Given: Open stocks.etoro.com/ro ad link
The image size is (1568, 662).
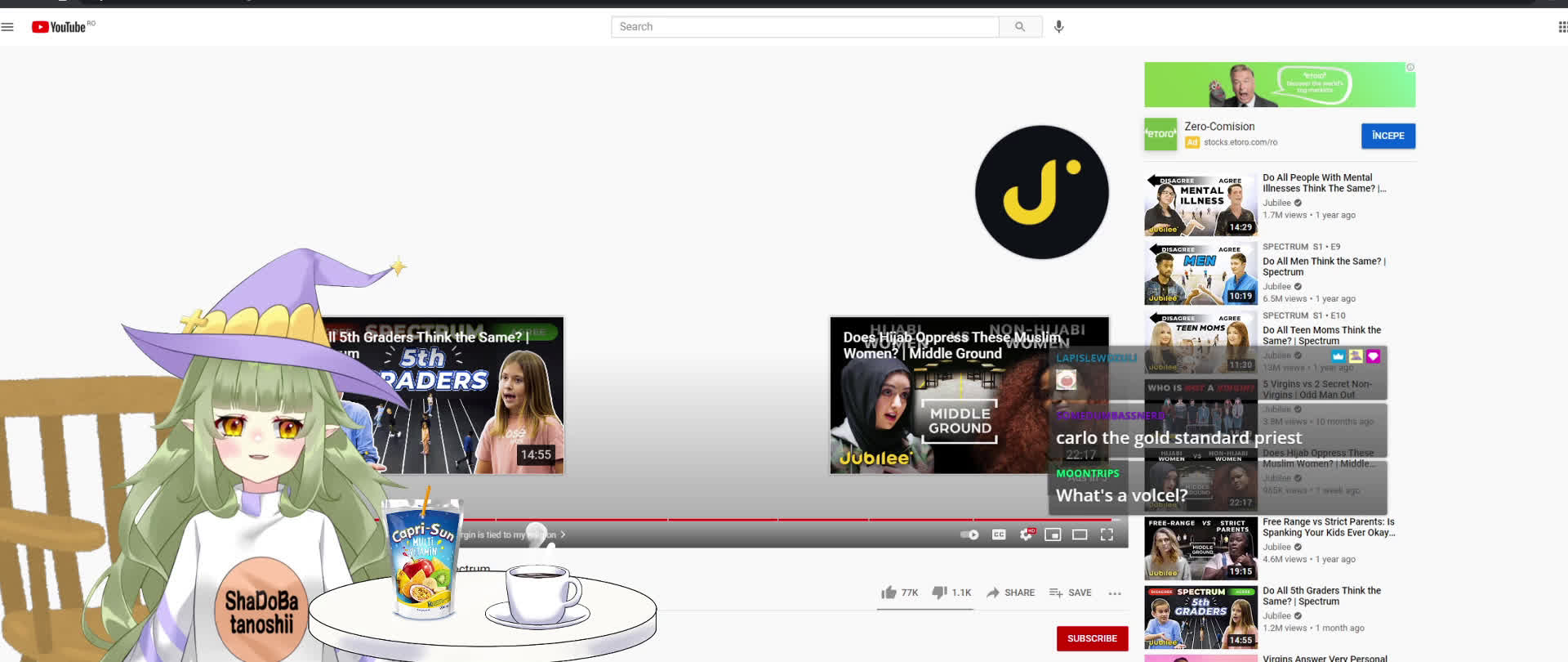Looking at the screenshot, I should tap(1240, 142).
